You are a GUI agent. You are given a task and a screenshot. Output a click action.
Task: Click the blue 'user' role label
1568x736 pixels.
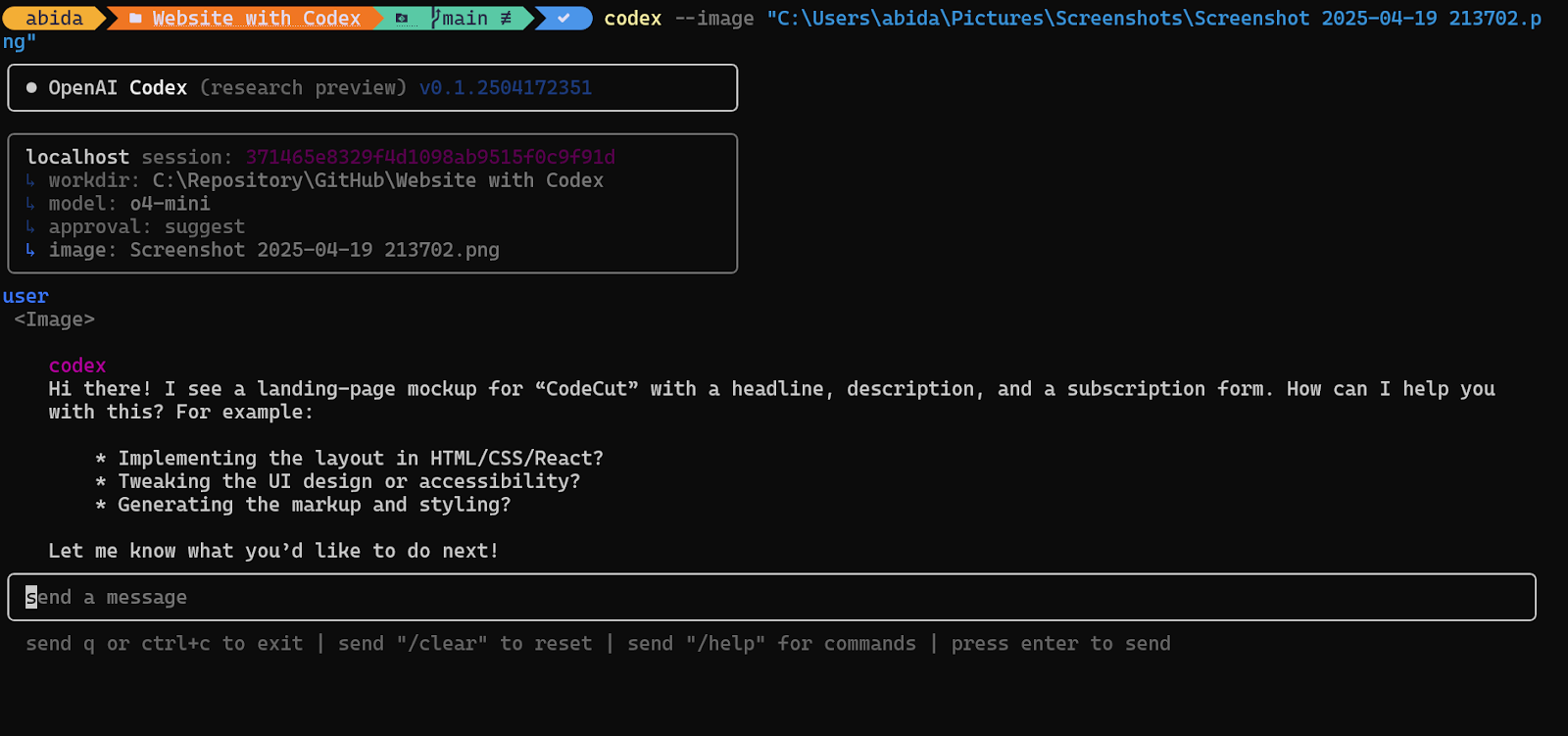click(25, 296)
